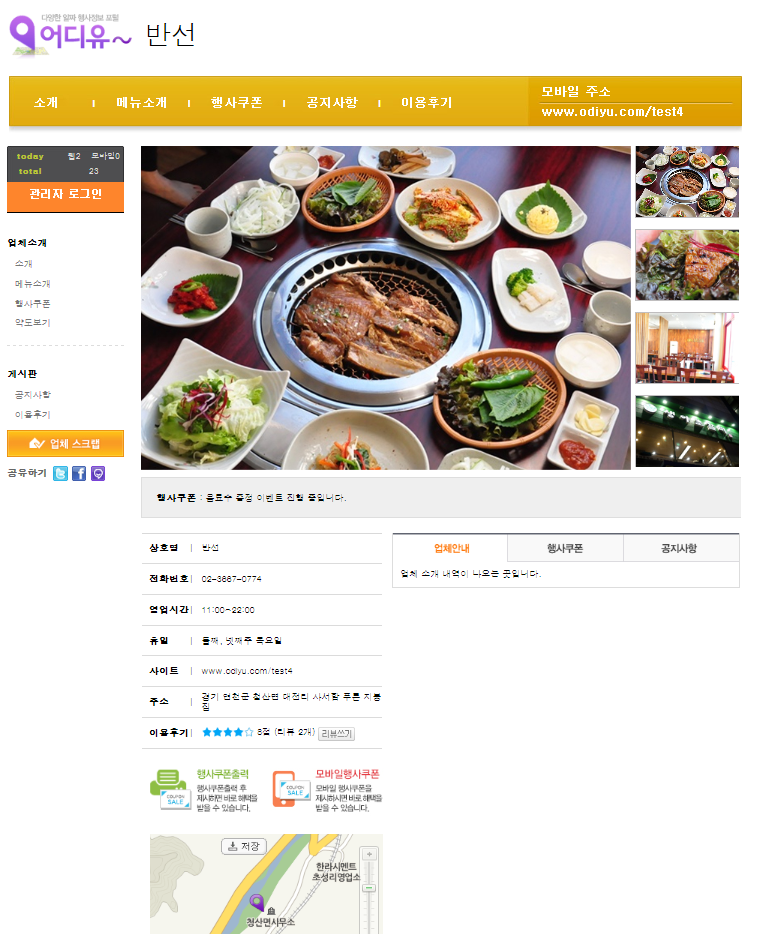Select the grilled meat close-up thumbnail
This screenshot has width=782, height=934.
(x=687, y=265)
